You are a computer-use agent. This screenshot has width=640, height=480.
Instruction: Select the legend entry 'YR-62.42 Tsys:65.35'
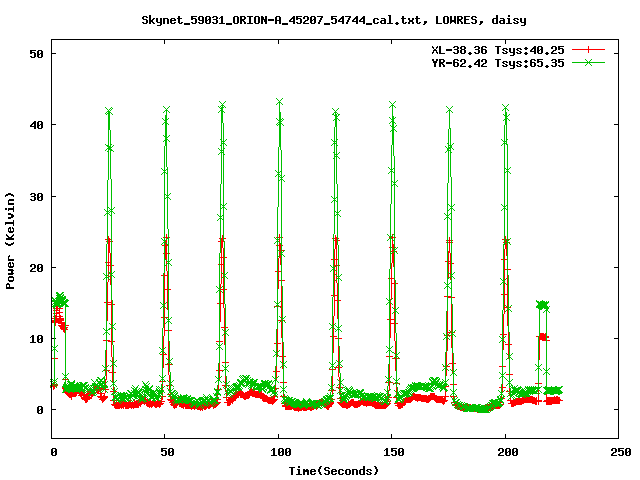(498, 63)
